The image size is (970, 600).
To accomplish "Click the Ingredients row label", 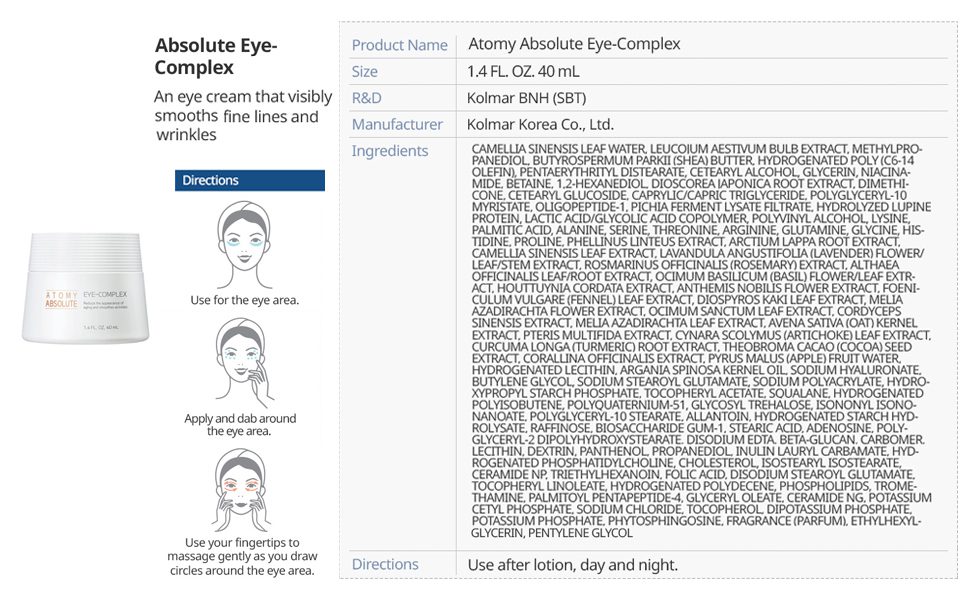I will [x=390, y=151].
